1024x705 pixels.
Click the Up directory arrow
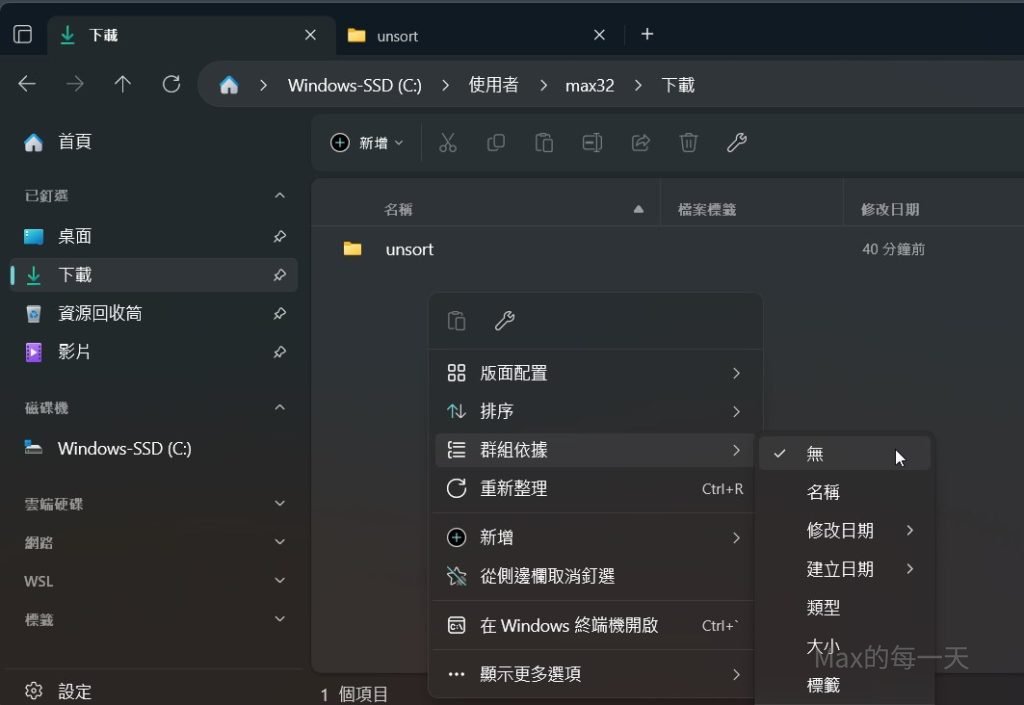pyautogui.click(x=123, y=85)
